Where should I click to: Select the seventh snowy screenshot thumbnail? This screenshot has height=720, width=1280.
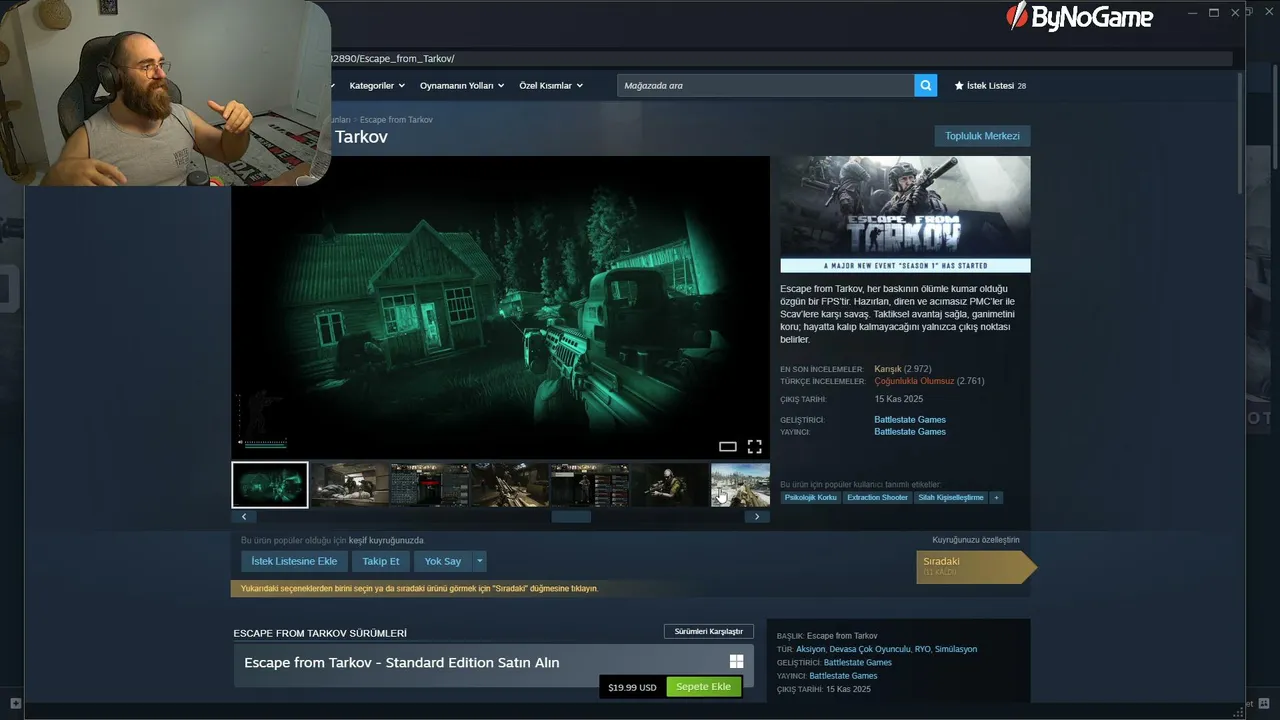[x=740, y=485]
